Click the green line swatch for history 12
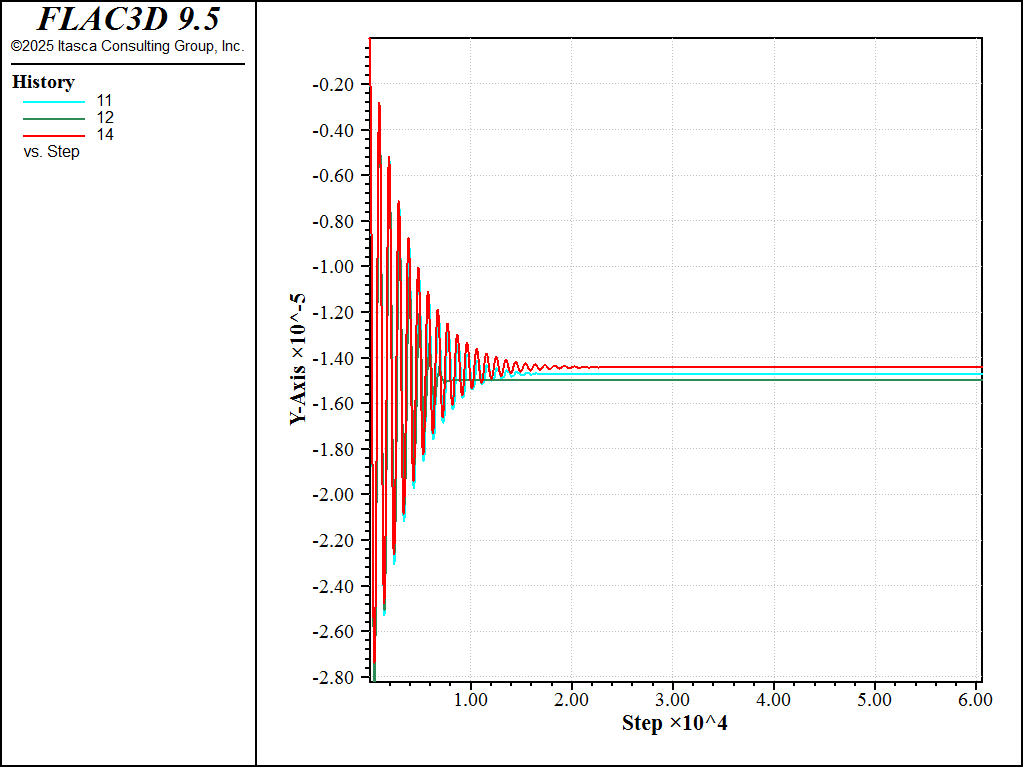The width and height of the screenshot is (1024, 768). click(54, 119)
